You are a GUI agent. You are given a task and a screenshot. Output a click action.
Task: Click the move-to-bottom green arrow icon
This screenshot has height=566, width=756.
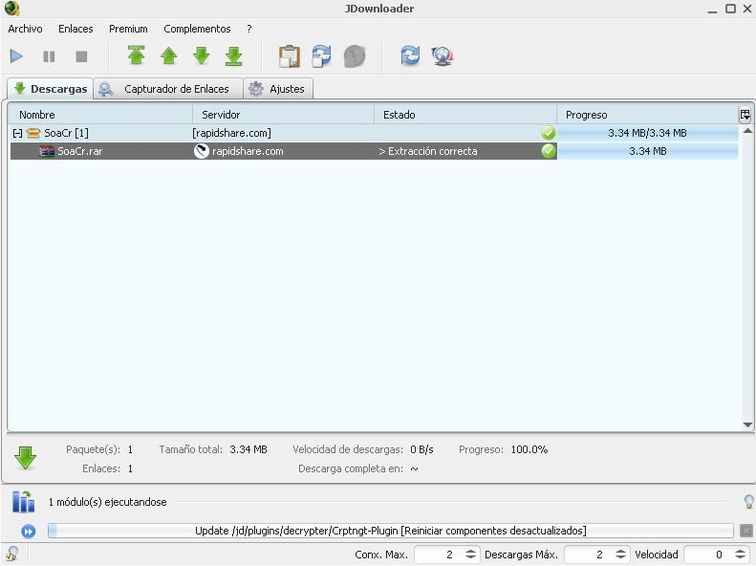(x=233, y=56)
